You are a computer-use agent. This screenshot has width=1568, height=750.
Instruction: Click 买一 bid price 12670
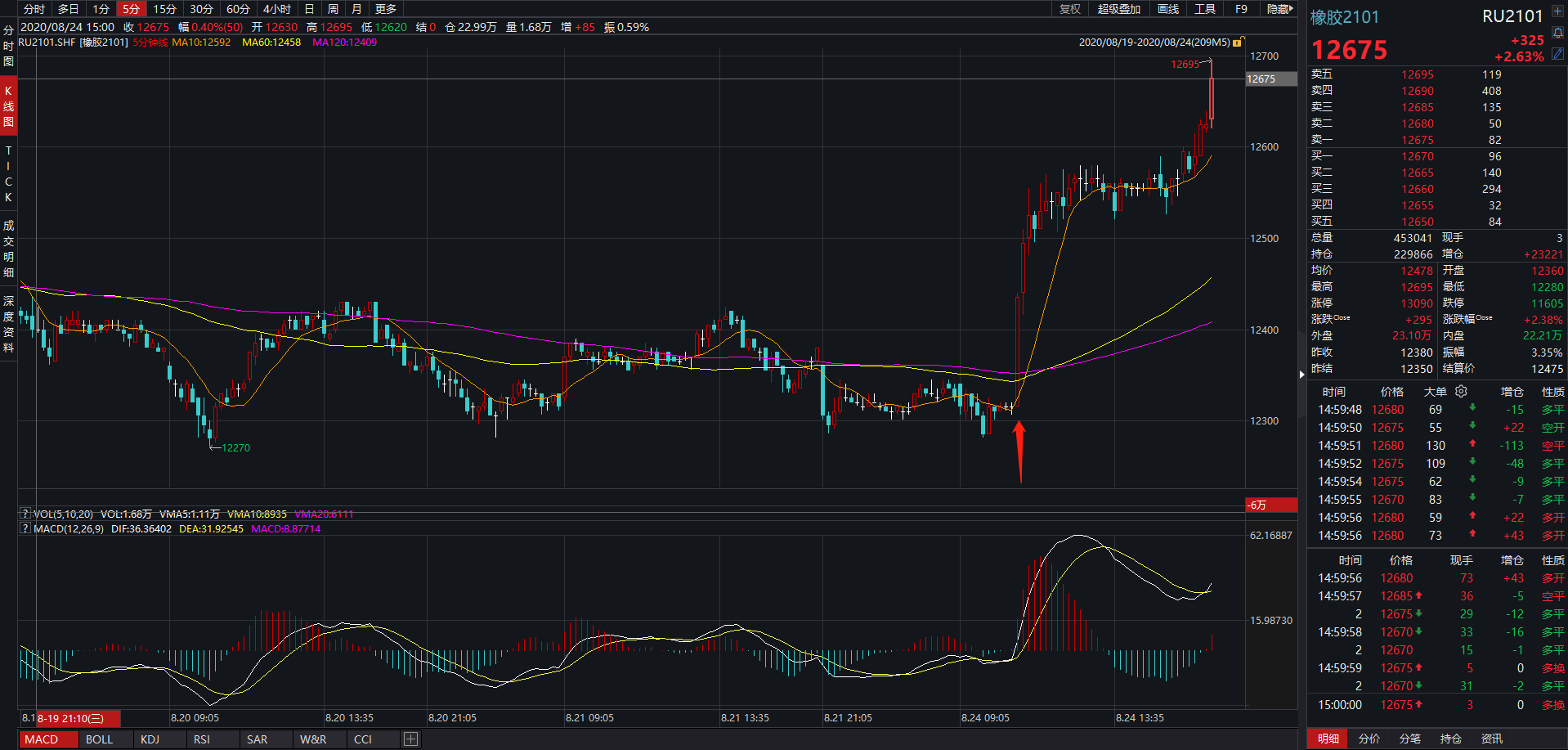(1418, 156)
